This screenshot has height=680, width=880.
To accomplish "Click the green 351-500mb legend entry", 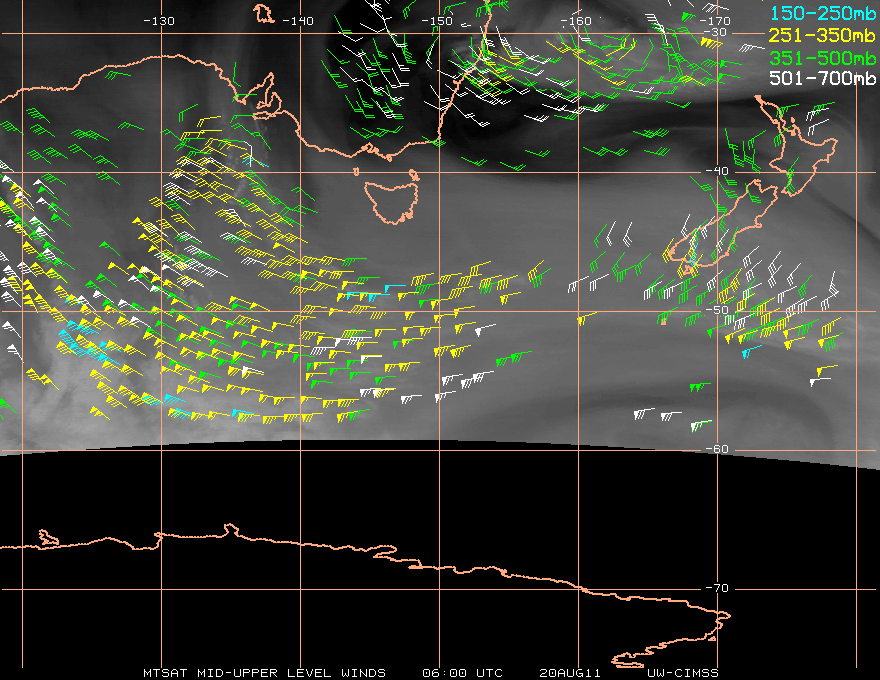I will [x=821, y=57].
